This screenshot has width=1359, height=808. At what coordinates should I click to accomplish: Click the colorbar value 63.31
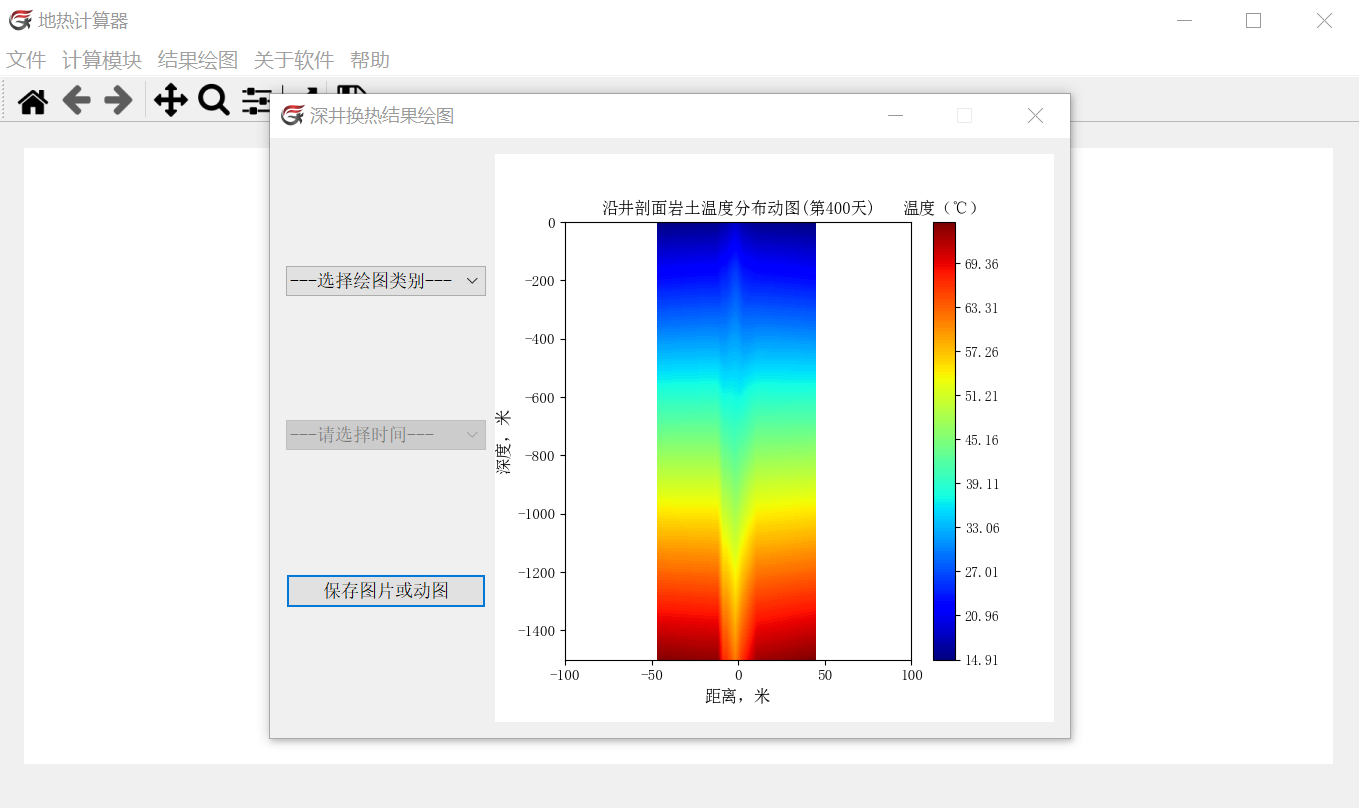click(x=982, y=308)
